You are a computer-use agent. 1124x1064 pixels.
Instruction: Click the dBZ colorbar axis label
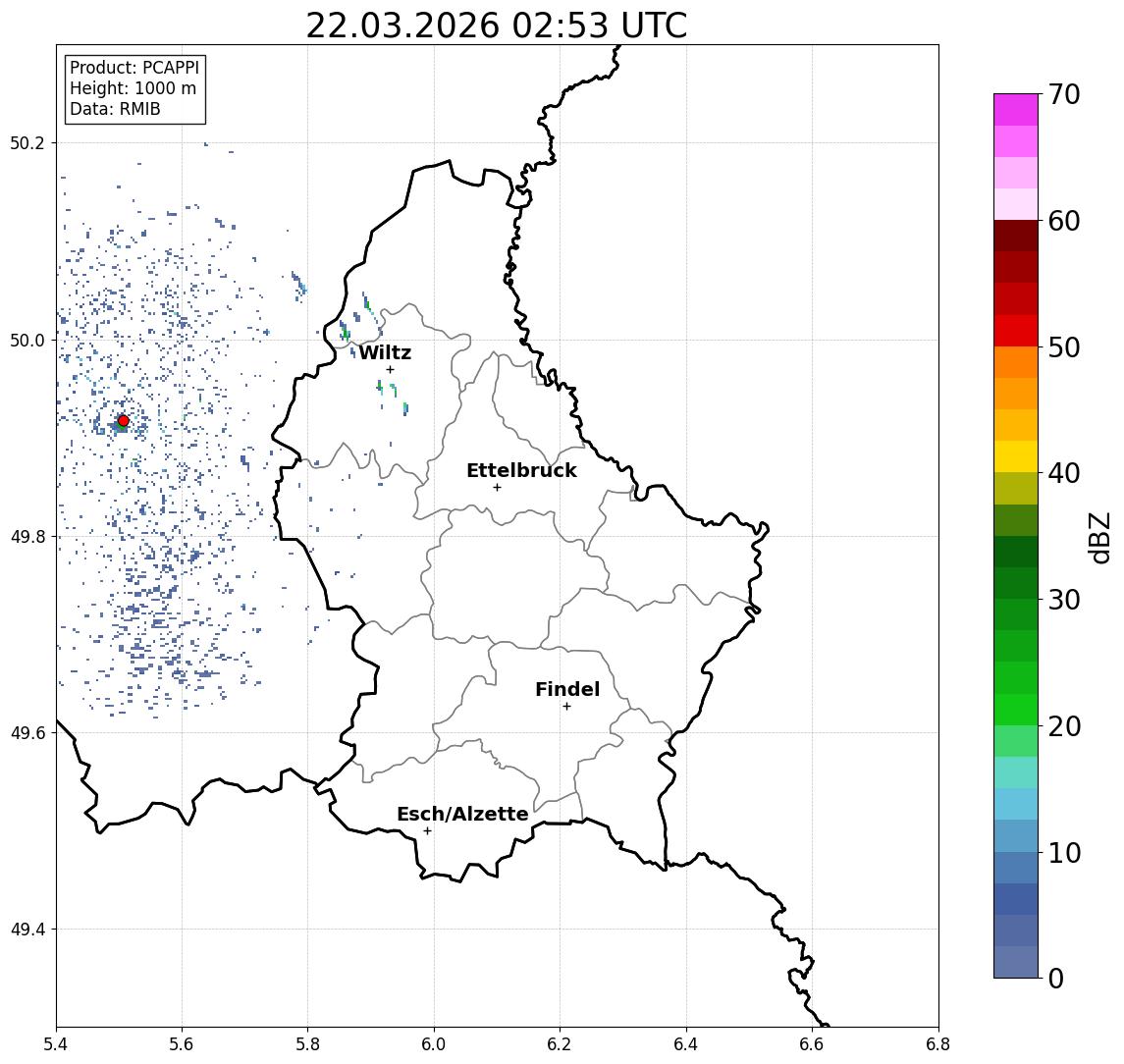pyautogui.click(x=1098, y=538)
